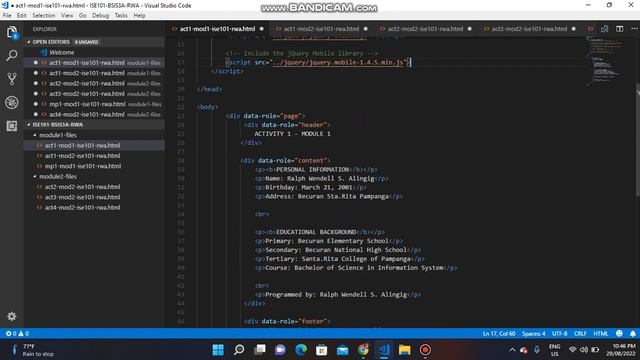The image size is (640, 360).
Task: Open the Windows Start menu
Action: click(x=218, y=350)
